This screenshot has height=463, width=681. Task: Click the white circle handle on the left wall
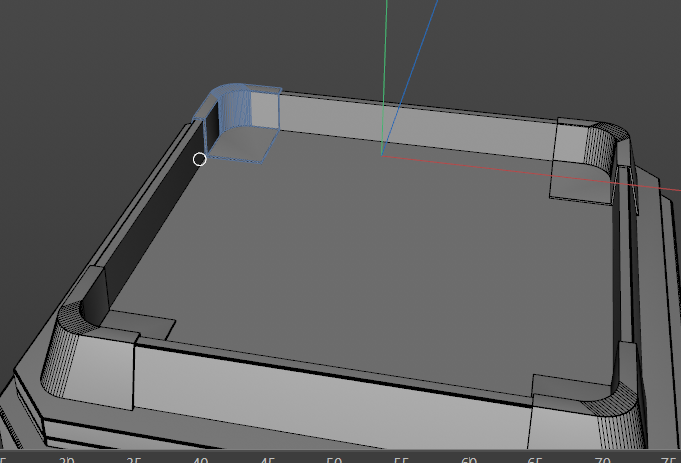pyautogui.click(x=199, y=159)
